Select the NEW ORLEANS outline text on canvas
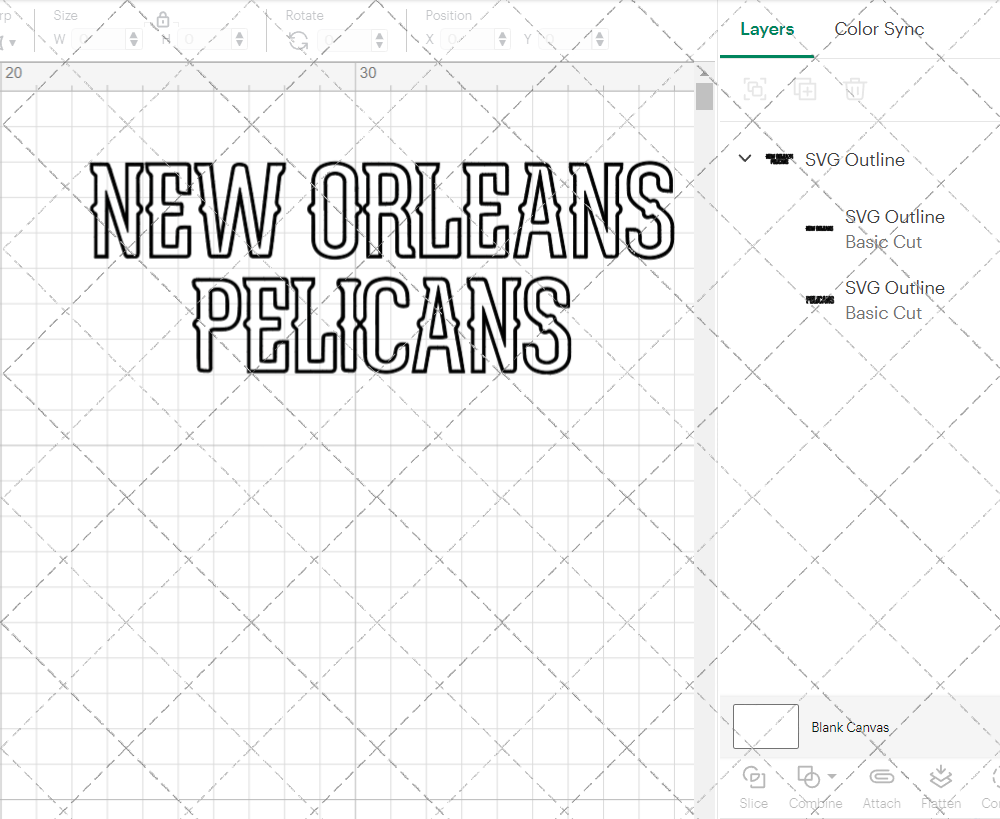Screen dimensions: 1000x819 [x=382, y=210]
